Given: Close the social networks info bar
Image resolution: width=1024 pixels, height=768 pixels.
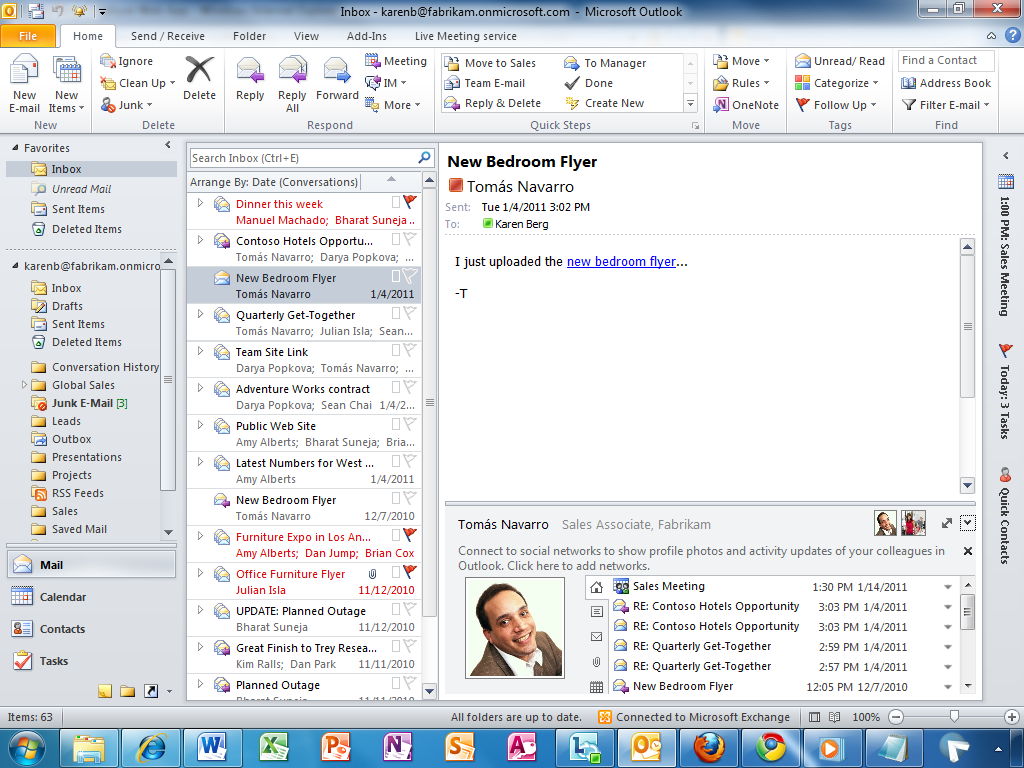Looking at the screenshot, I should pyautogui.click(x=968, y=551).
